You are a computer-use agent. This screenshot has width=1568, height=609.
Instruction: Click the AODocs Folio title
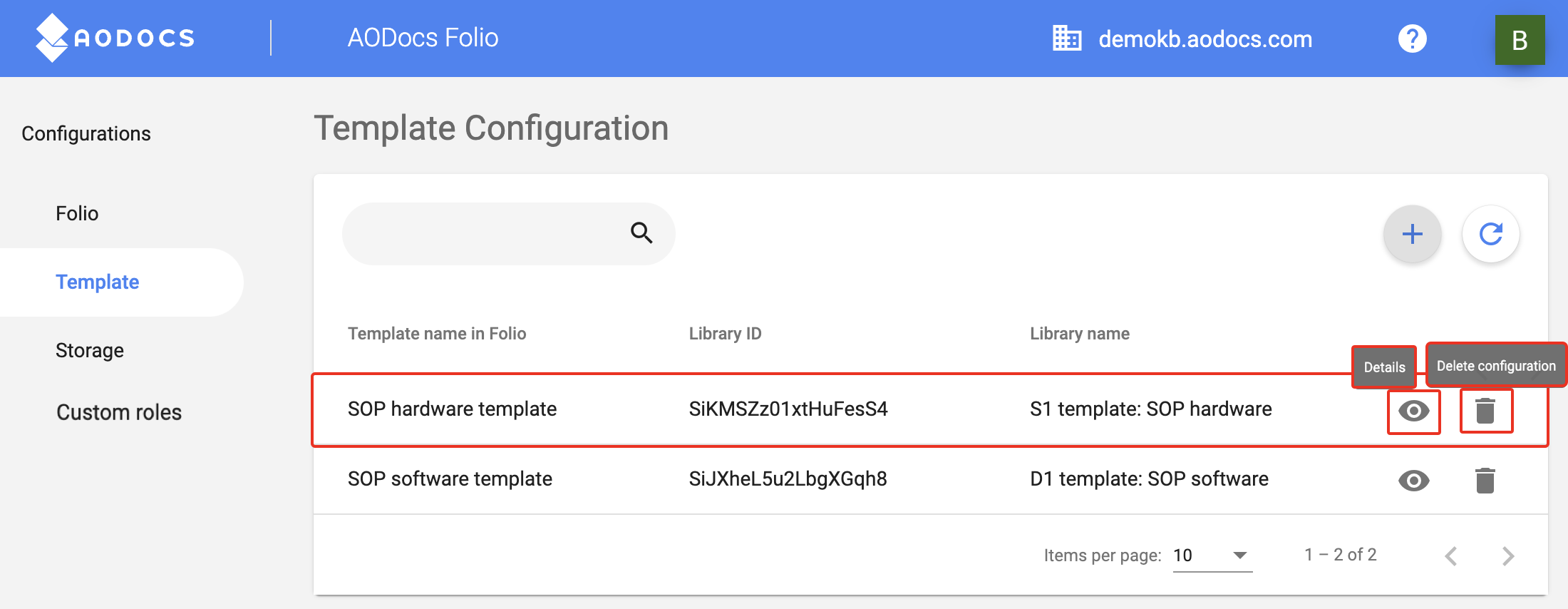(x=423, y=38)
